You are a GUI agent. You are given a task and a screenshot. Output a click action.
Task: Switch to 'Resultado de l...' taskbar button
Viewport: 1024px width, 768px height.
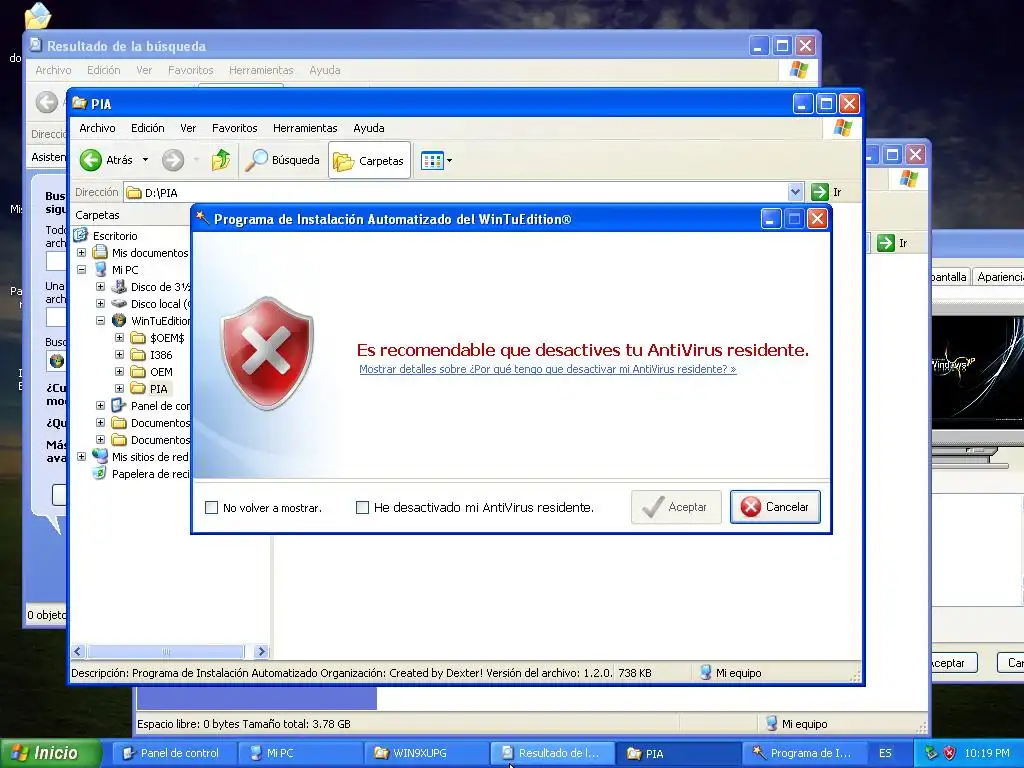point(552,753)
